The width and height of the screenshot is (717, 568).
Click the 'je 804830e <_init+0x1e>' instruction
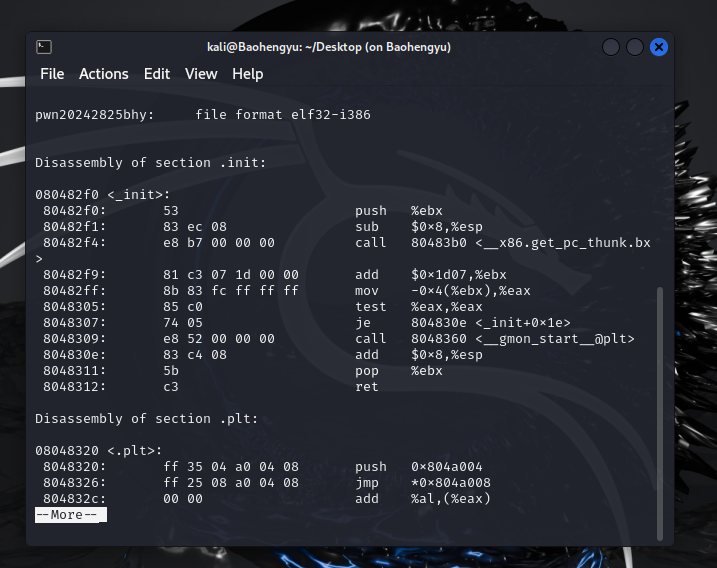click(x=463, y=323)
